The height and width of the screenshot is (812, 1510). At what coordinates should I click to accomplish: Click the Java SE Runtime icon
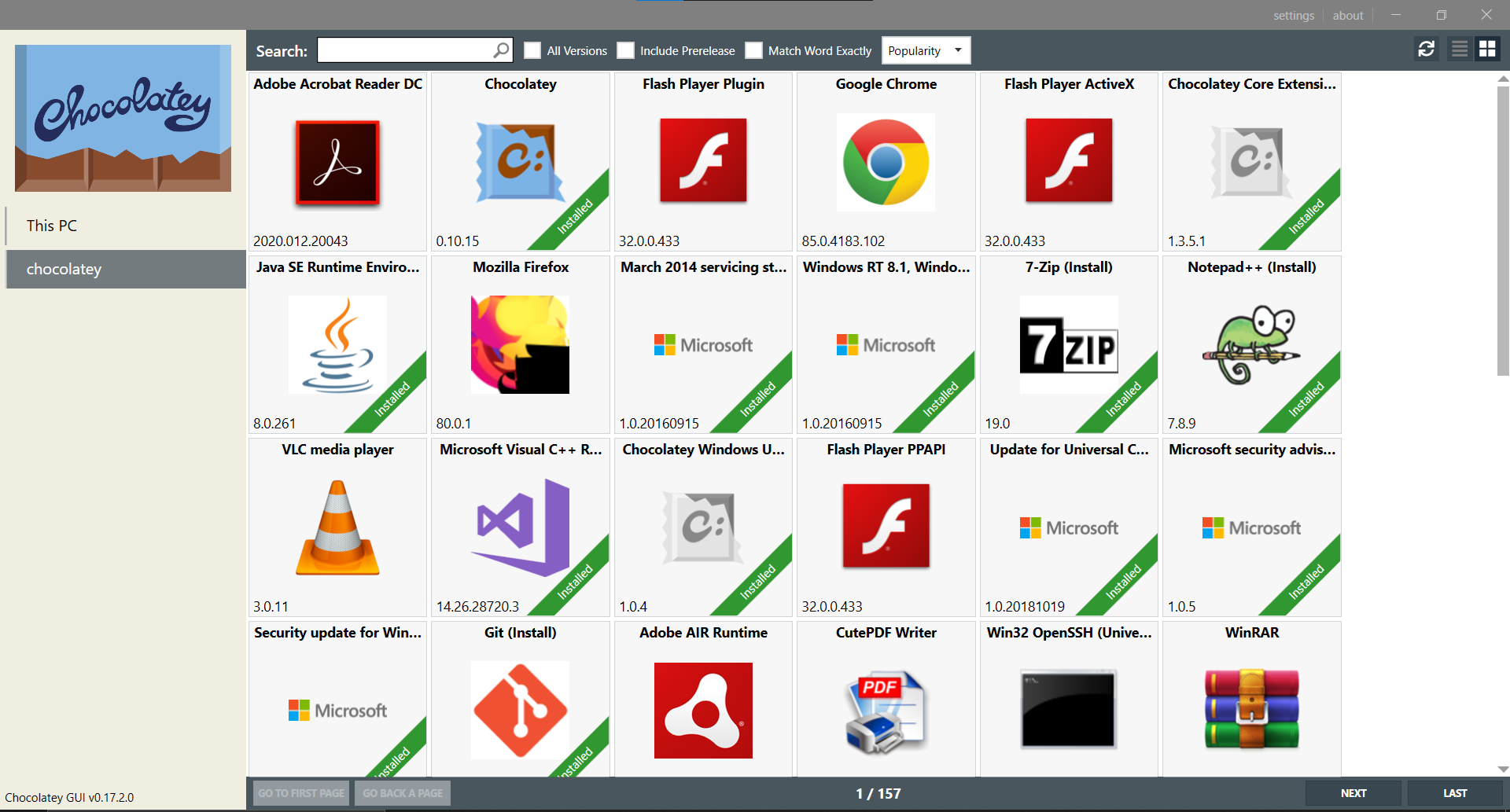pos(337,344)
